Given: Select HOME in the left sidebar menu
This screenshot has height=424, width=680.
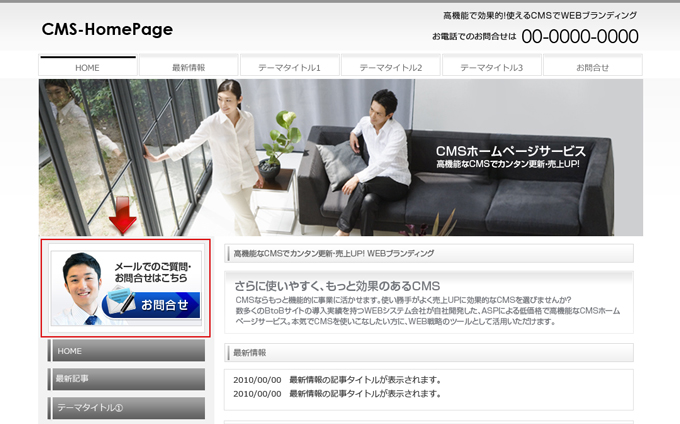Looking at the screenshot, I should tap(126, 351).
